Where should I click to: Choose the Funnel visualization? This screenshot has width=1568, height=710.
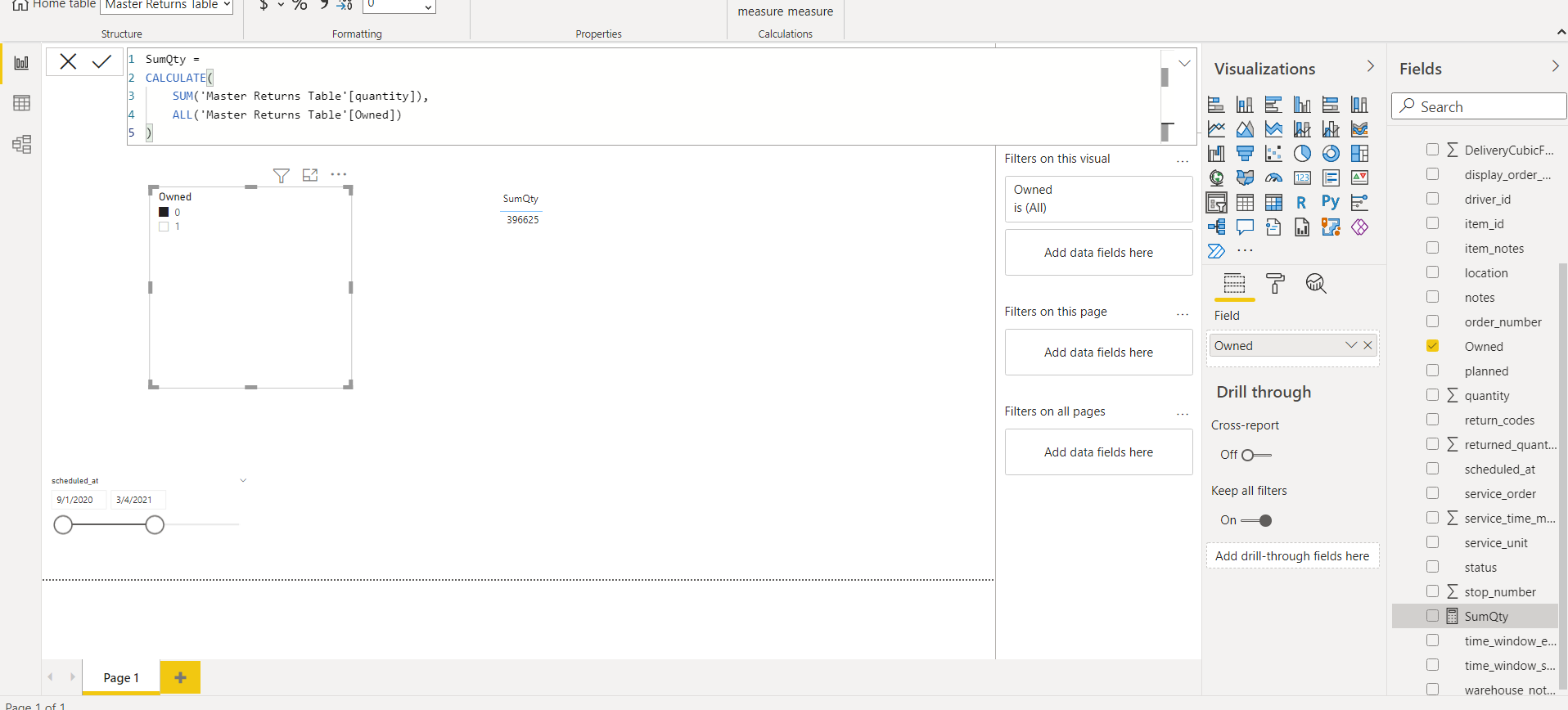click(1245, 153)
